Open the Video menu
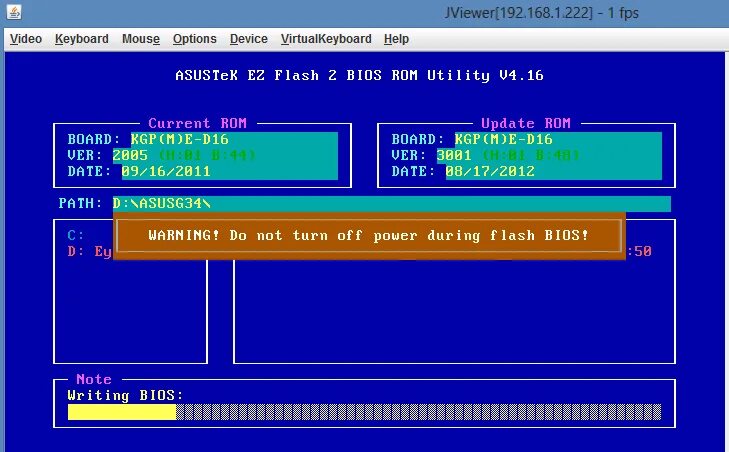 tap(26, 39)
